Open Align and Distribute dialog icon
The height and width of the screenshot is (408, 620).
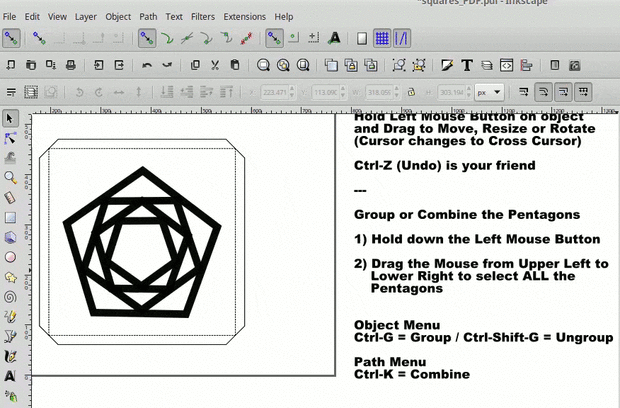(x=526, y=65)
